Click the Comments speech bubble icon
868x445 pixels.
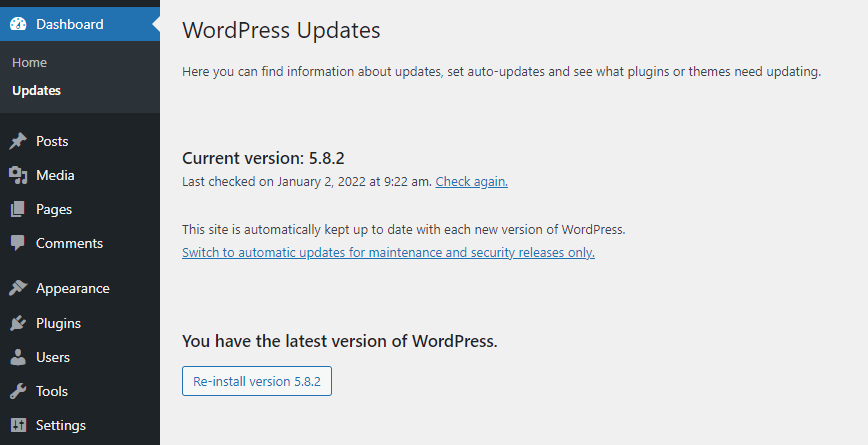pos(18,243)
